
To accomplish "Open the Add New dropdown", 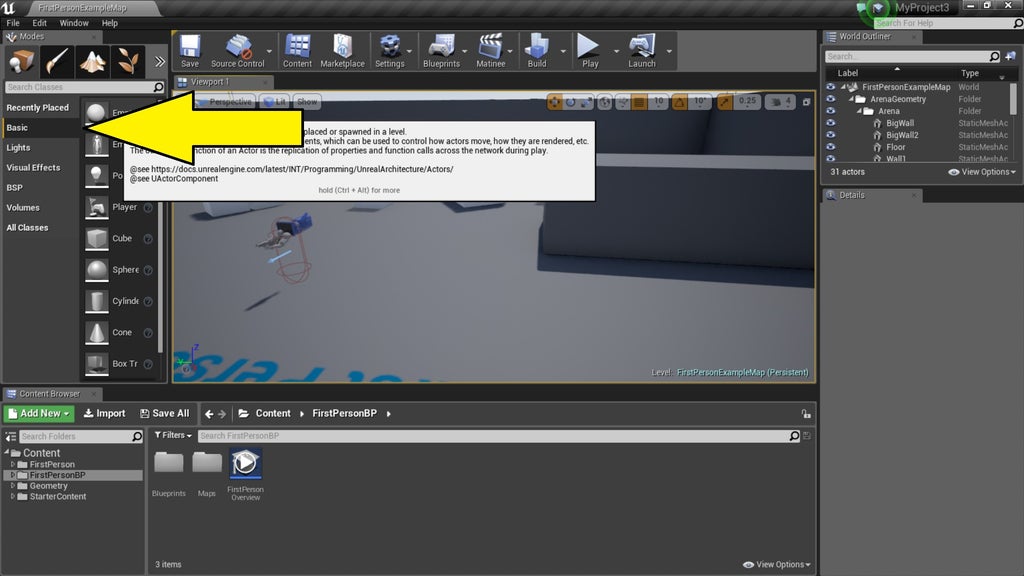I will 39,413.
